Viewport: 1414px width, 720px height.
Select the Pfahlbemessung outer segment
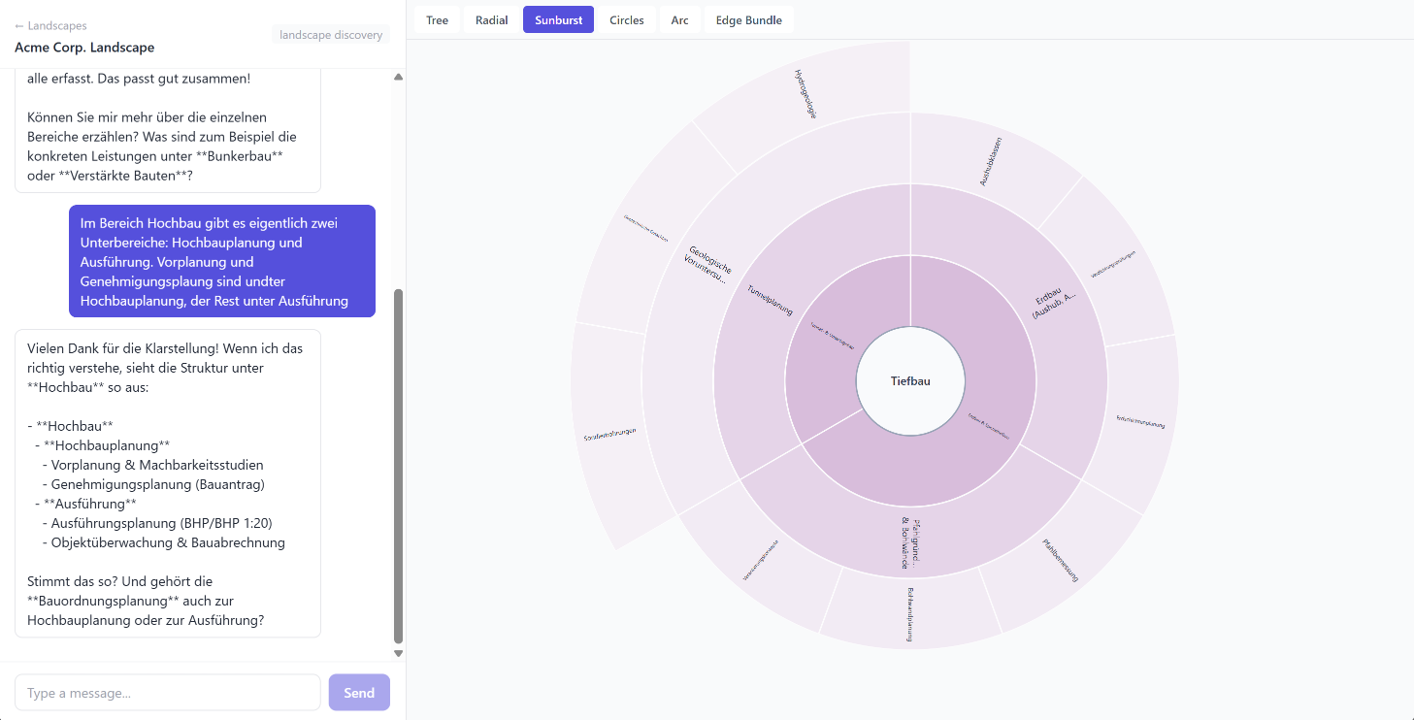pyautogui.click(x=1062, y=562)
